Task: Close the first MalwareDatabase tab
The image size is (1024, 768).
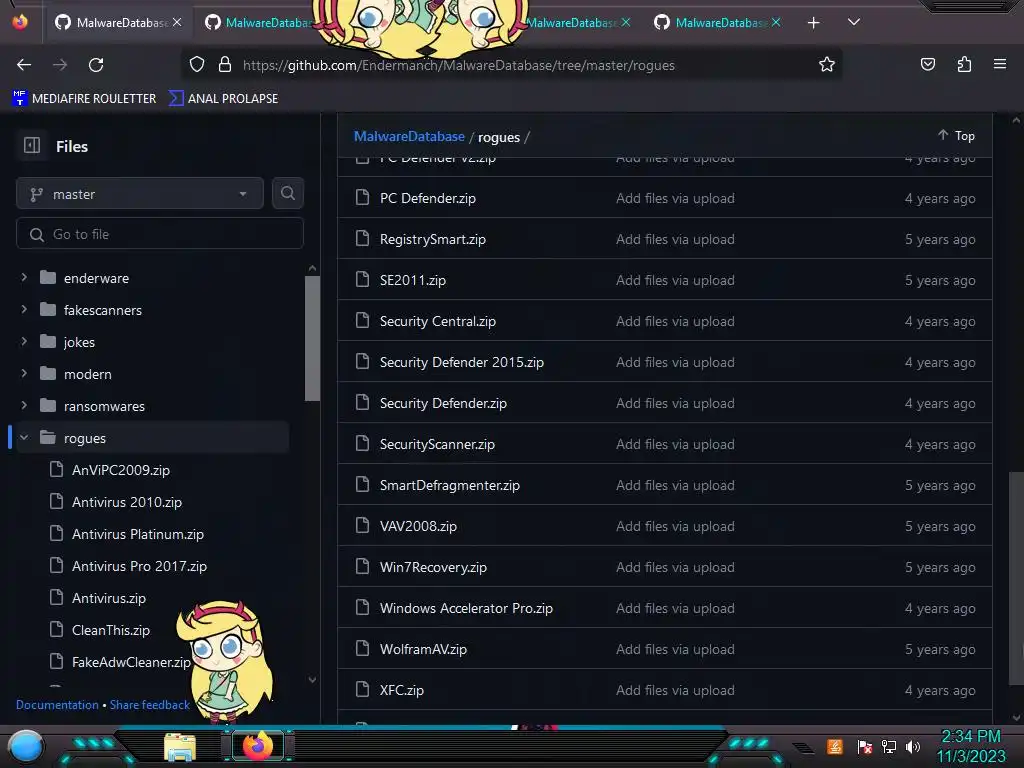Action: [x=177, y=22]
